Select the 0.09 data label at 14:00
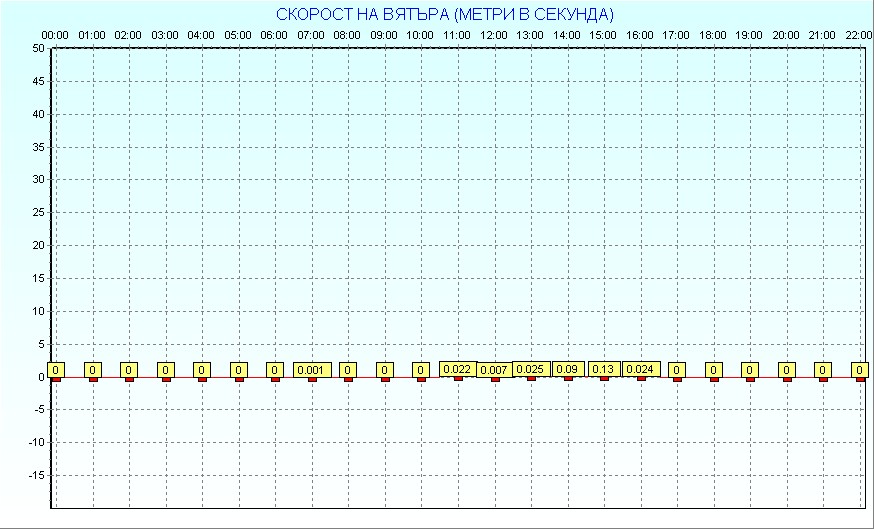Screen dimensions: 874x529 [567, 369]
